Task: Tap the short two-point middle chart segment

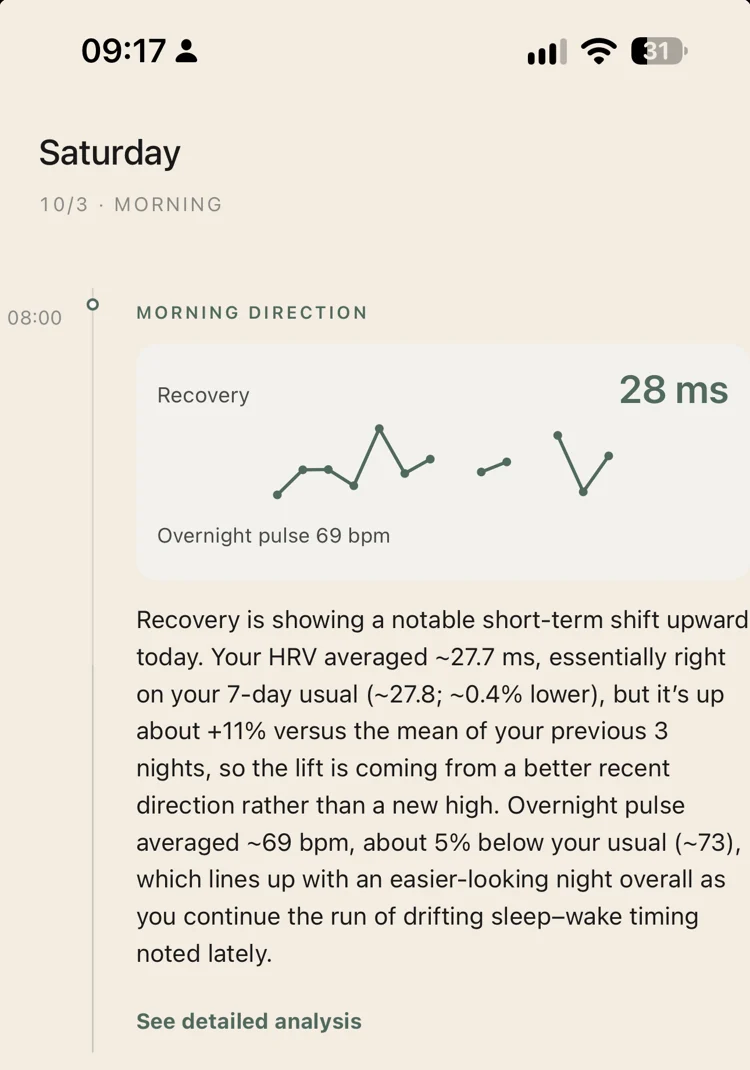Action: pos(494,467)
